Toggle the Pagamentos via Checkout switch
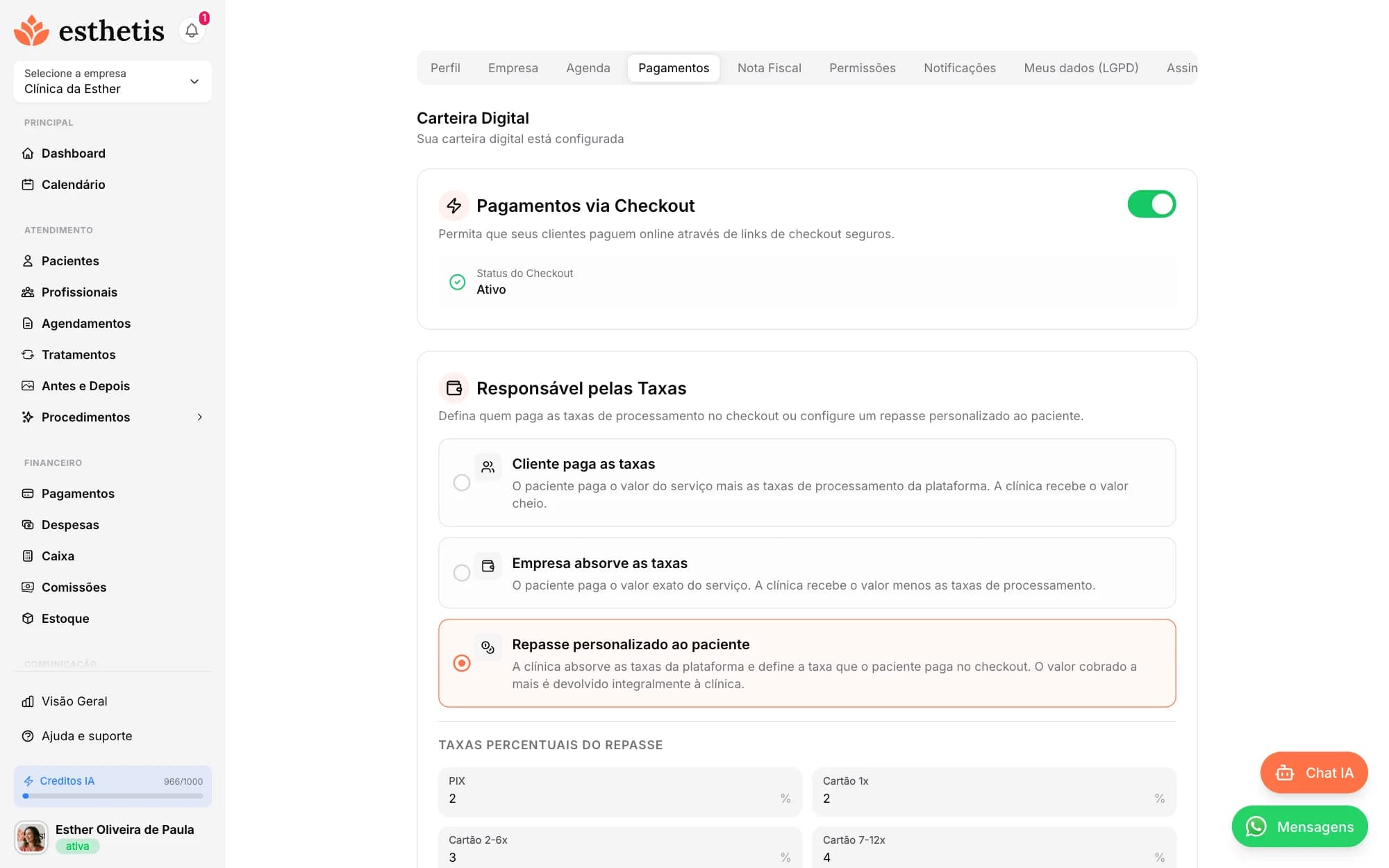The height and width of the screenshot is (868, 1389). pyautogui.click(x=1151, y=204)
